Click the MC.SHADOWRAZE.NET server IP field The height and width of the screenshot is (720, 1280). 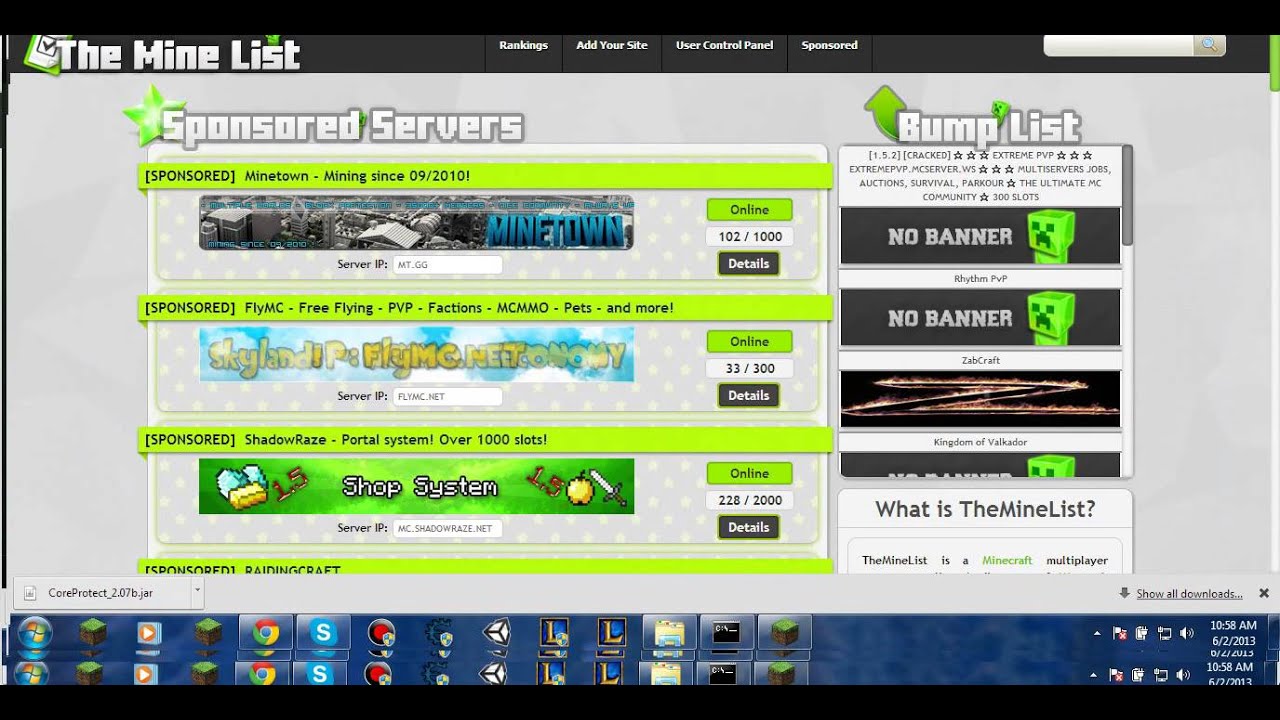click(447, 529)
